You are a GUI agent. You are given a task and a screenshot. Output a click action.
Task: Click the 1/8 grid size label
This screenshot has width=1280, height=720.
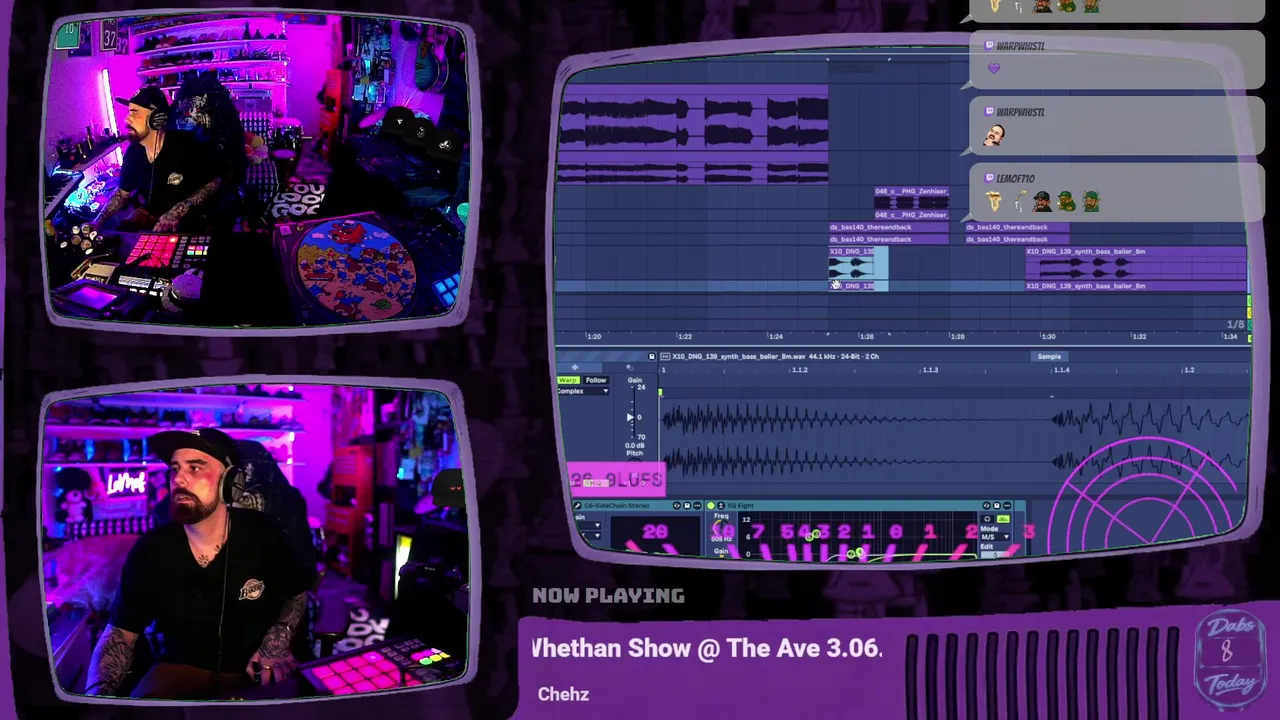pyautogui.click(x=1236, y=325)
